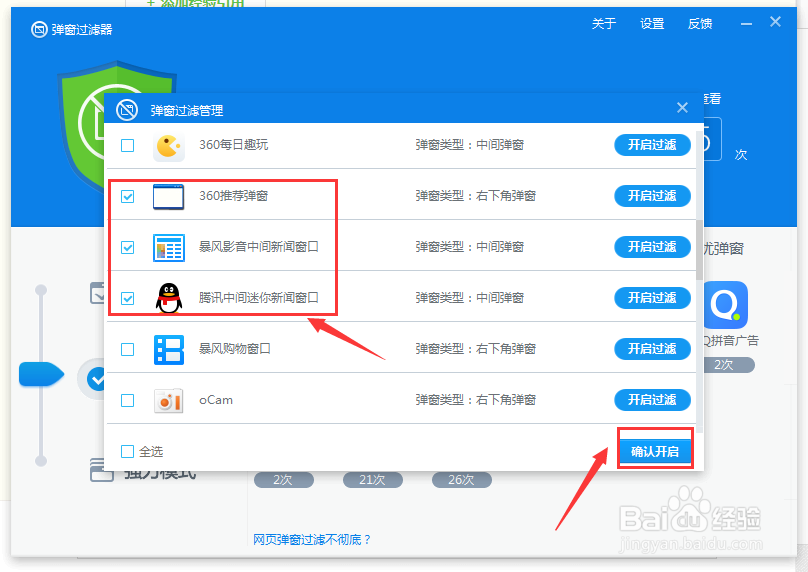Click the 强力模式 icon in main window
Screen dimensions: 808x572
pyautogui.click(x=102, y=470)
